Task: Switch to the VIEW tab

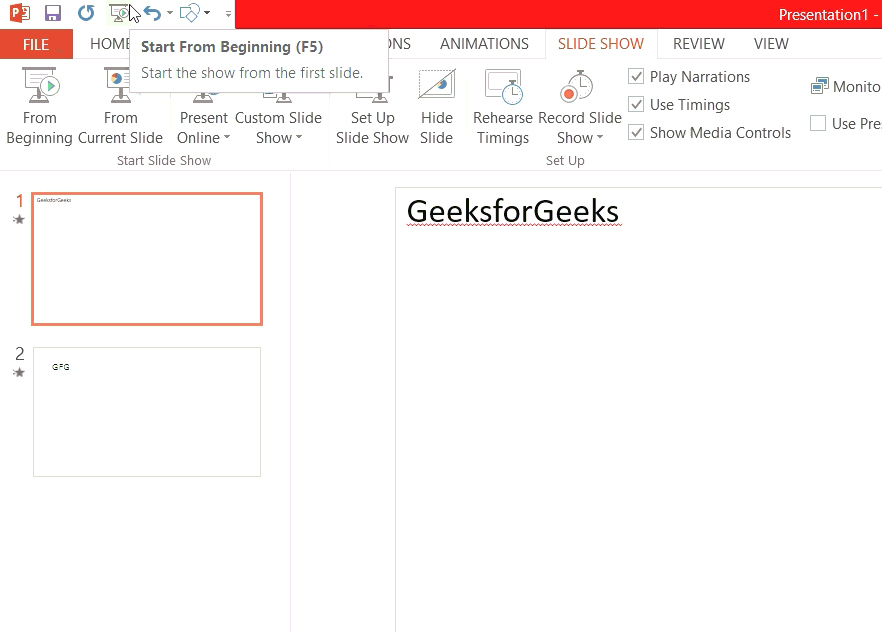Action: click(771, 44)
